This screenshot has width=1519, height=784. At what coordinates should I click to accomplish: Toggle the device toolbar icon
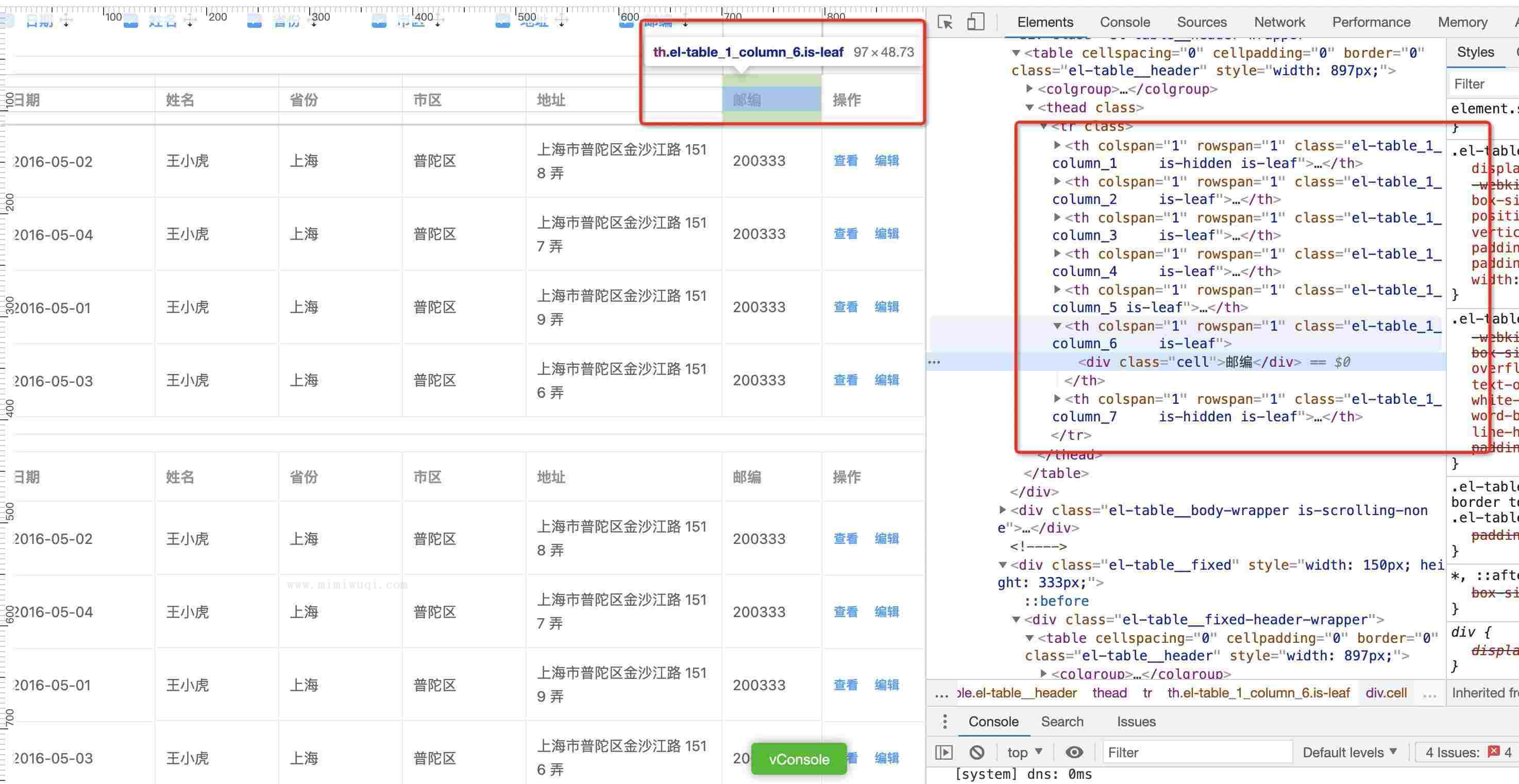click(975, 22)
